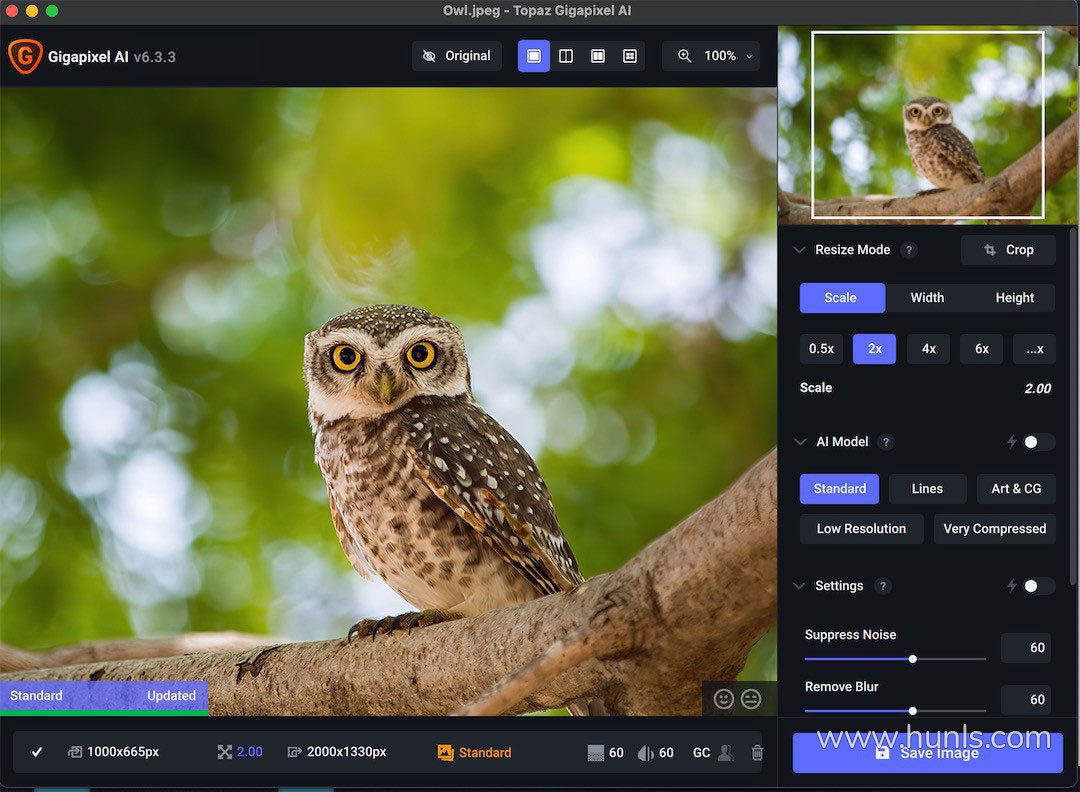Collapse the AI Model section
The height and width of the screenshot is (792, 1080).
pyautogui.click(x=798, y=442)
